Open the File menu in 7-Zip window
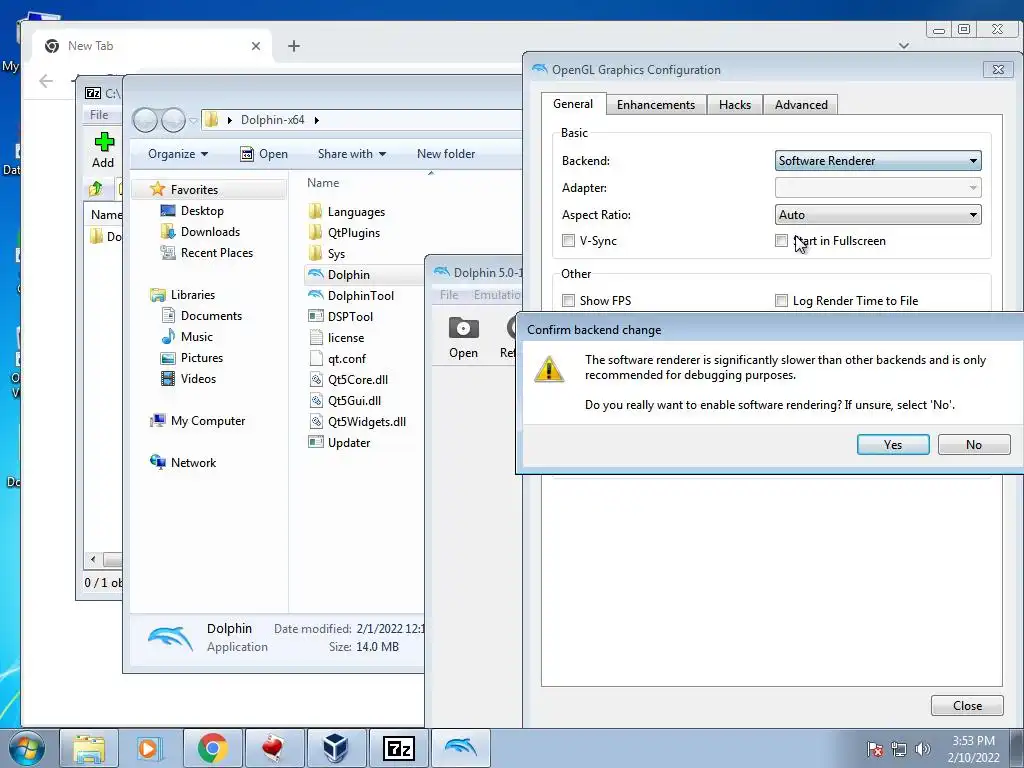1024x768 pixels. 99,115
